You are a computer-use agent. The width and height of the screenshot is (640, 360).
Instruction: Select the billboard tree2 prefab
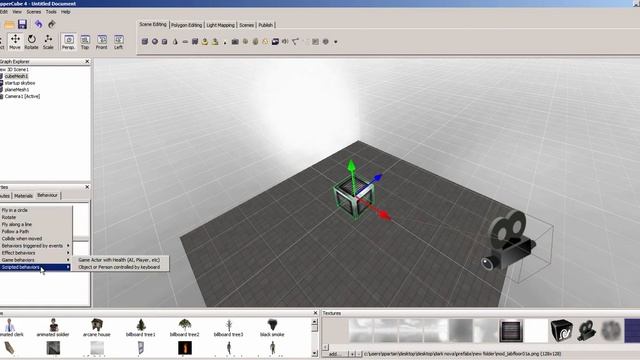(184, 327)
